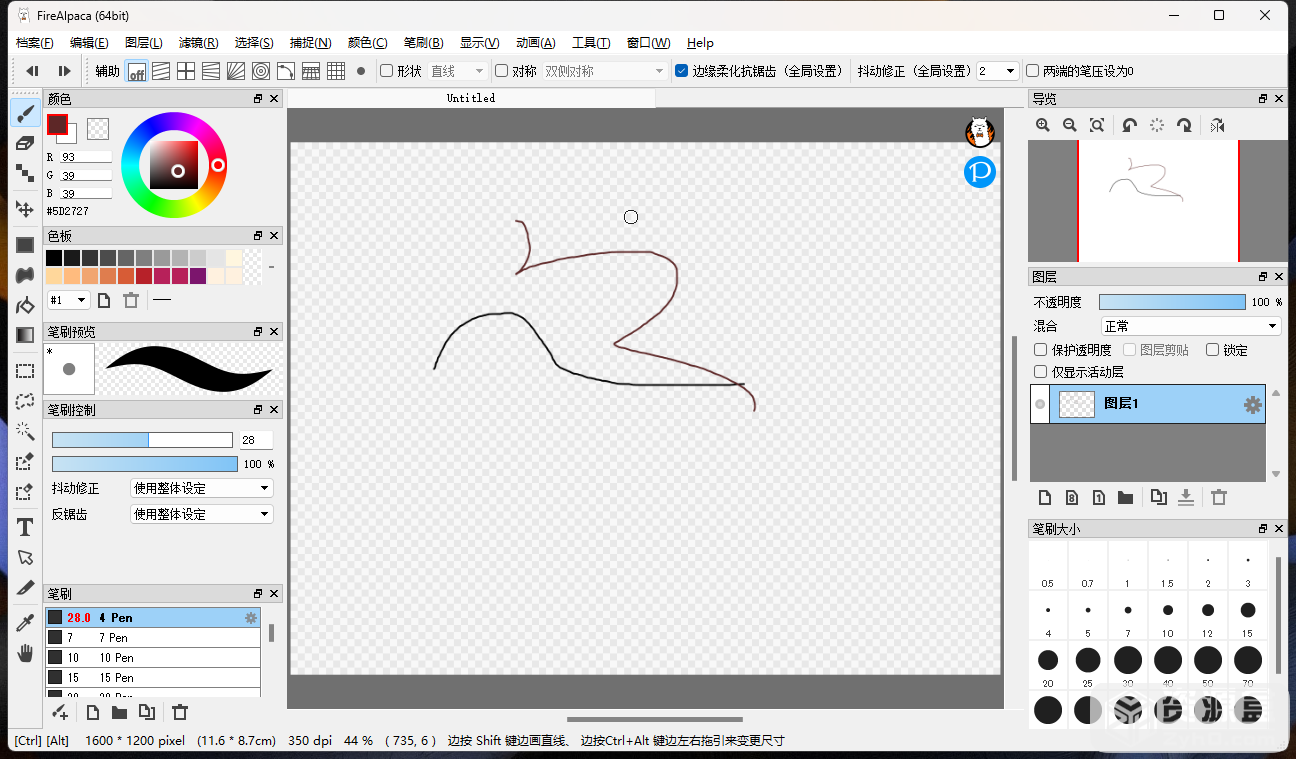Select the Brush tool in left toolbar
This screenshot has height=759, width=1296.
pos(25,113)
